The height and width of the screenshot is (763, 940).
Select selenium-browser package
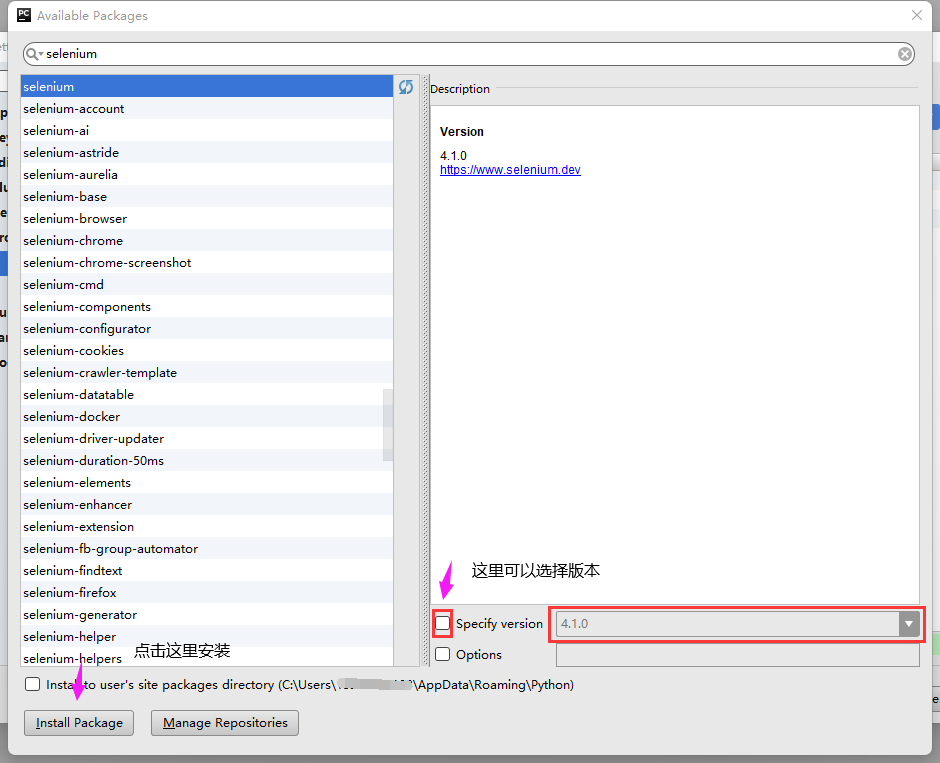(207, 218)
